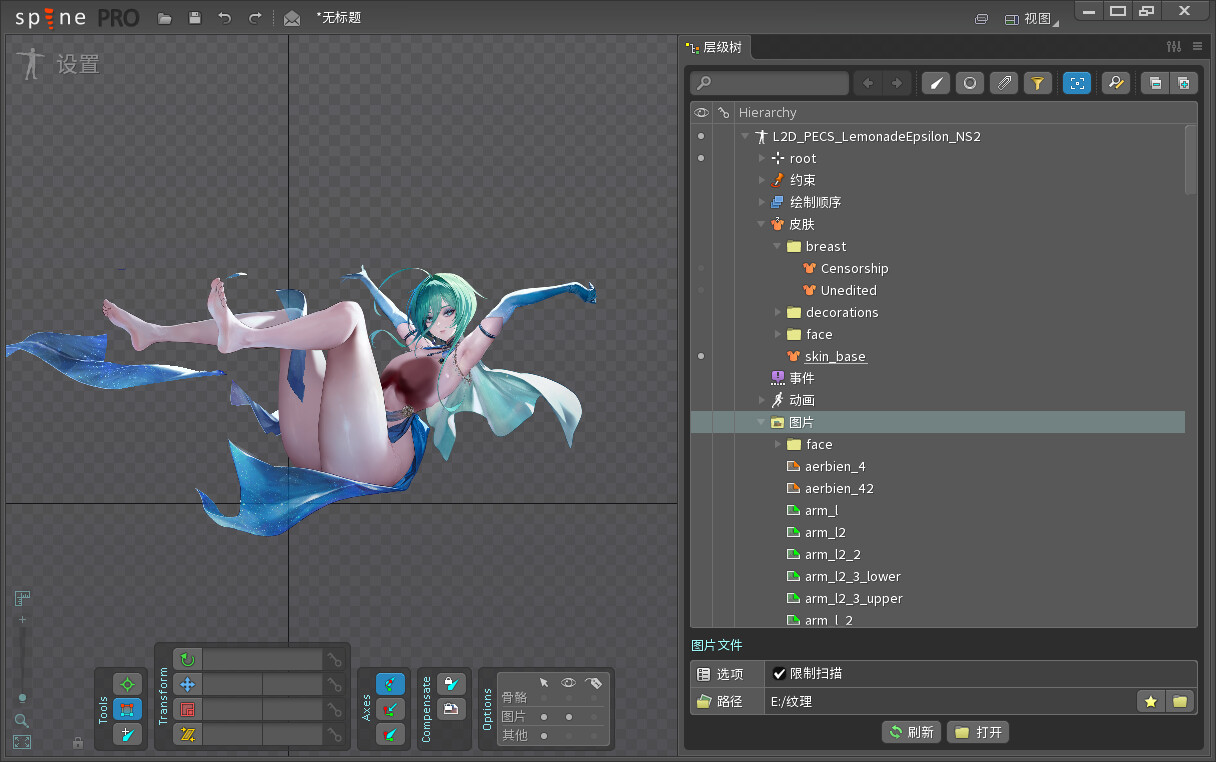Click the viewport zoom slider handle
This screenshot has height=762, width=1216.
click(22, 697)
